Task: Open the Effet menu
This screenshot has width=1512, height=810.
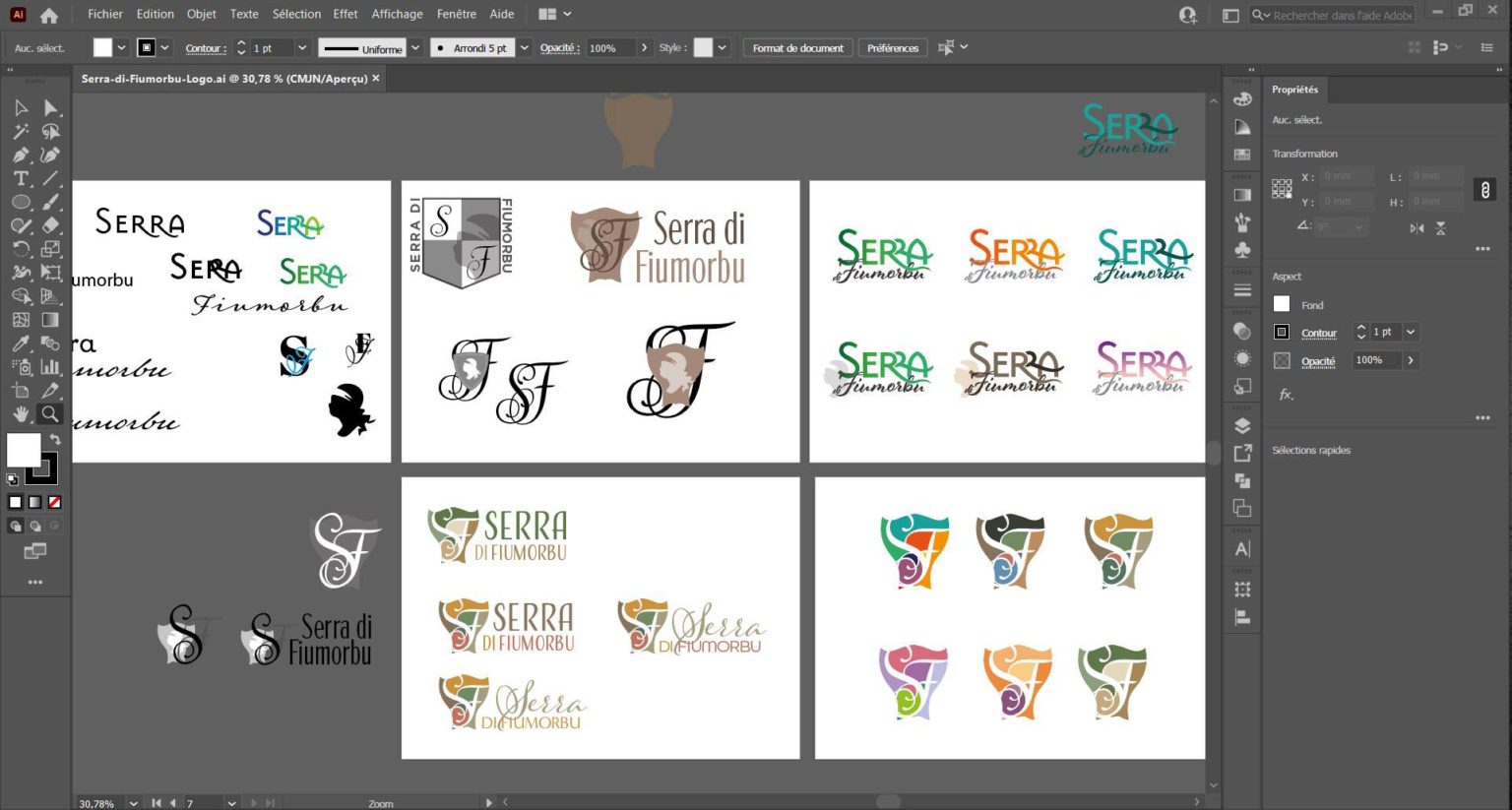Action: 345,14
